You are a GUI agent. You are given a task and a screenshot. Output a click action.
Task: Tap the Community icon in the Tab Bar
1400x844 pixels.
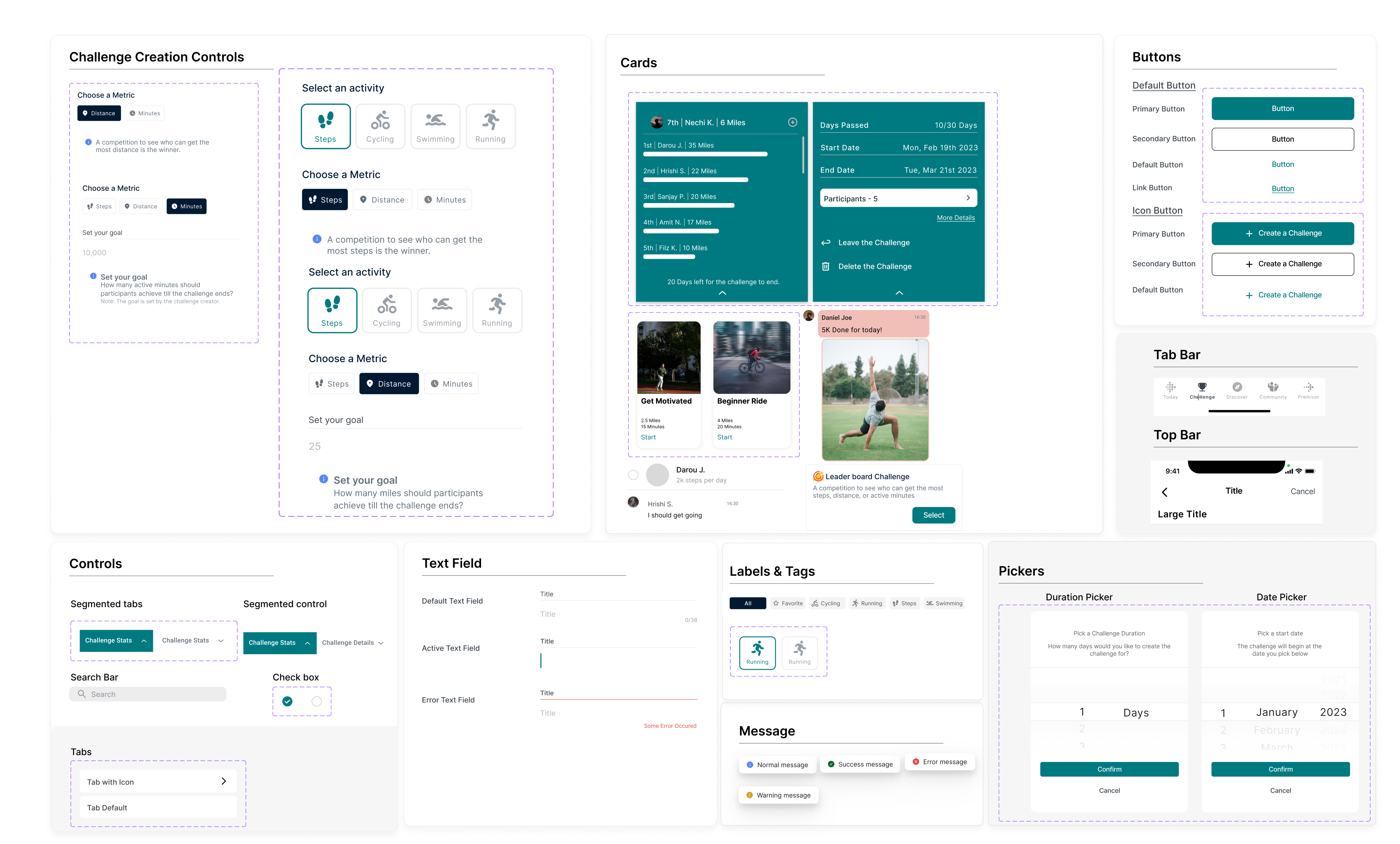pyautogui.click(x=1273, y=387)
